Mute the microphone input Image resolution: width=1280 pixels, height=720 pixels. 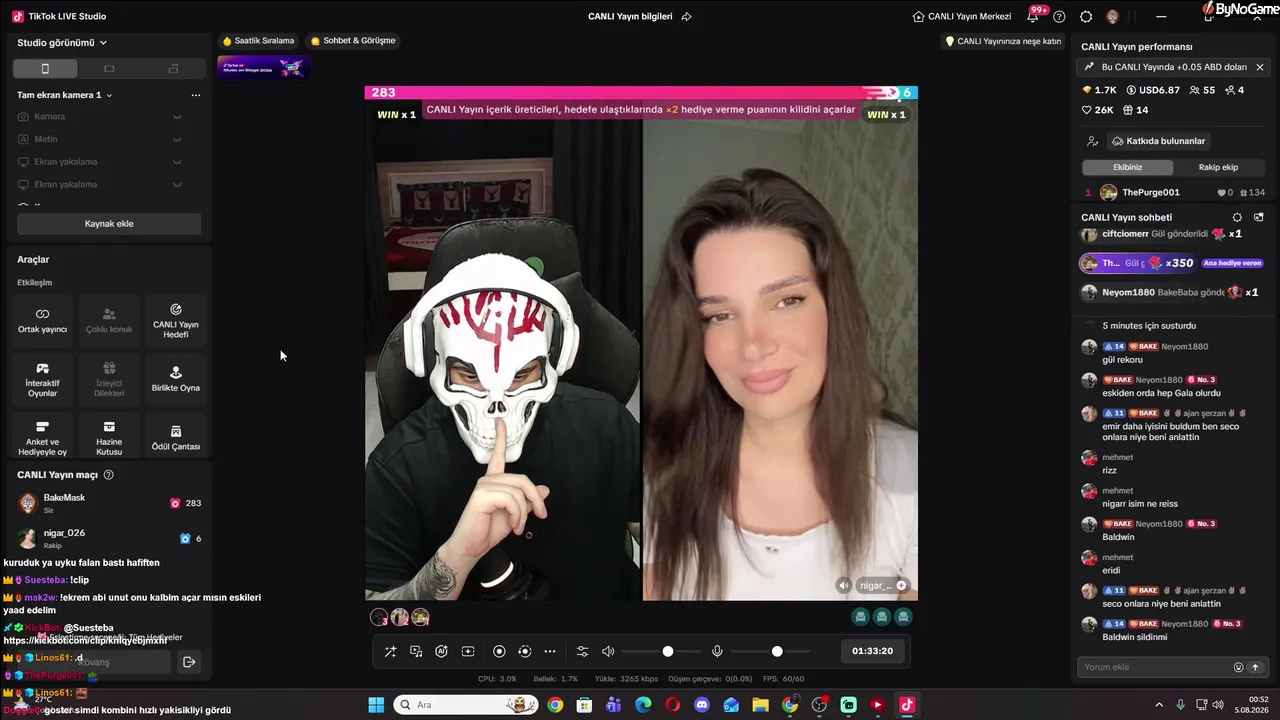717,651
